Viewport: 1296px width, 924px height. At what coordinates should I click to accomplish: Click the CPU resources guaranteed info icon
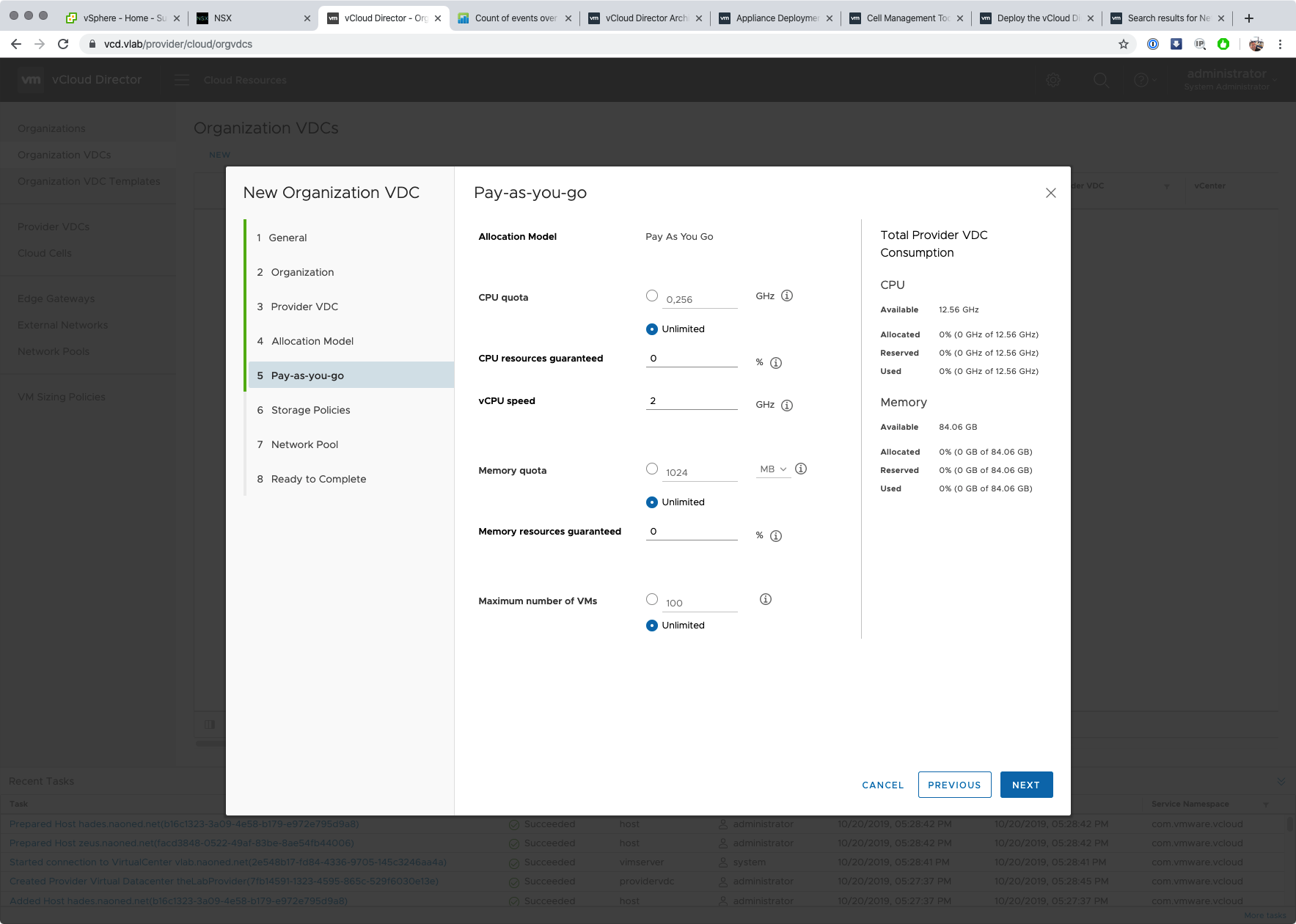coord(775,363)
